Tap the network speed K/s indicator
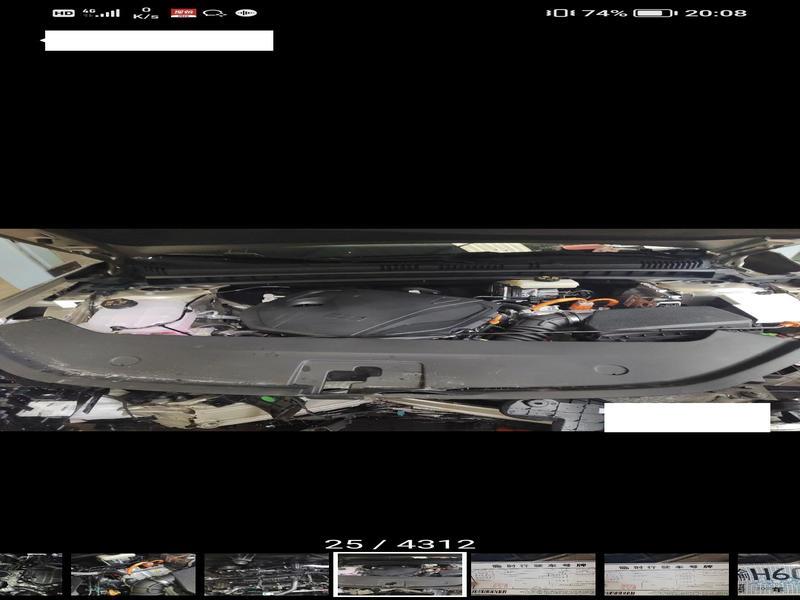 [146, 13]
